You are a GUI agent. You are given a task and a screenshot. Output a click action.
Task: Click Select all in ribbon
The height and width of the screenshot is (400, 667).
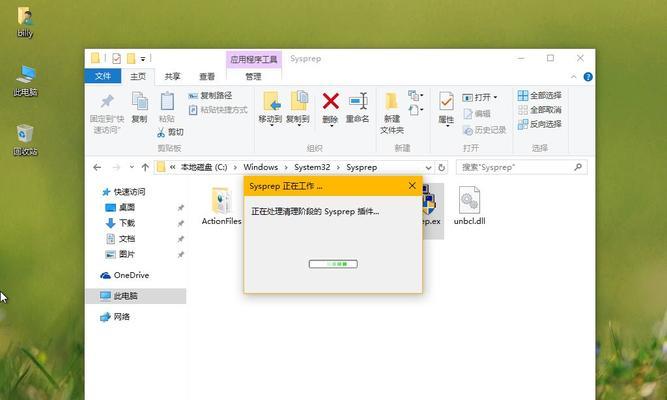pos(539,95)
